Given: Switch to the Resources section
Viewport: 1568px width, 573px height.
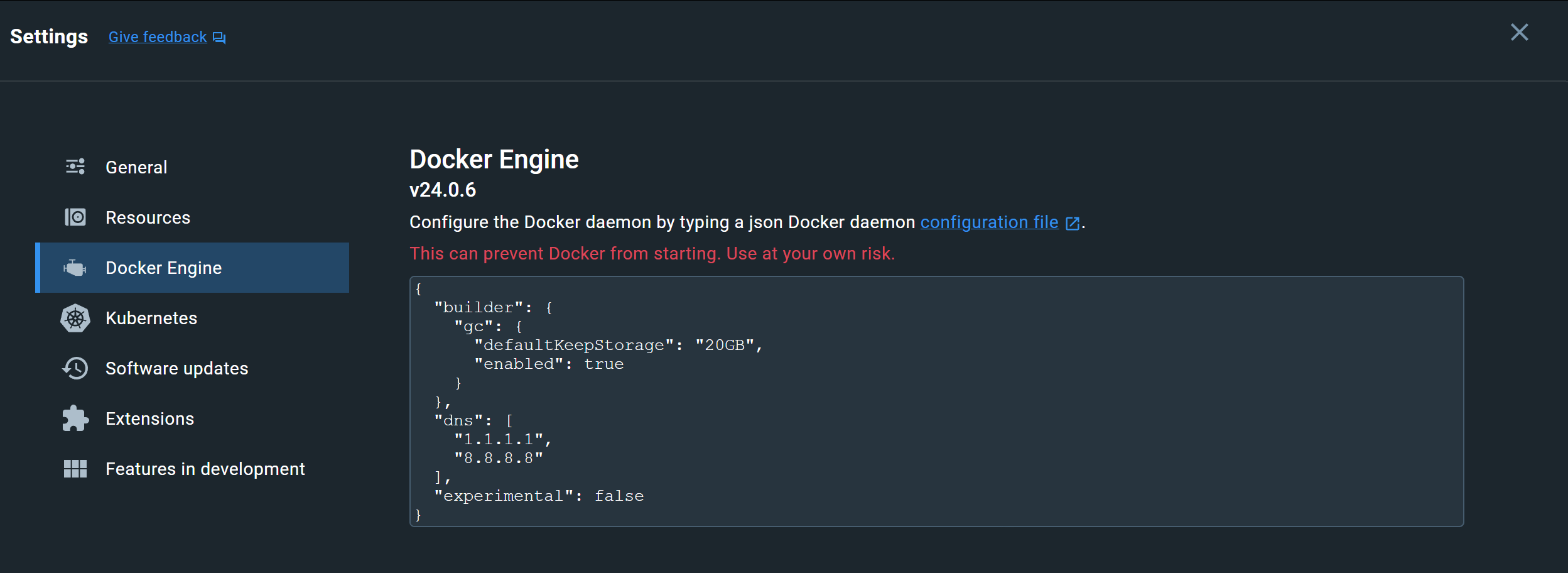Looking at the screenshot, I should coord(192,217).
